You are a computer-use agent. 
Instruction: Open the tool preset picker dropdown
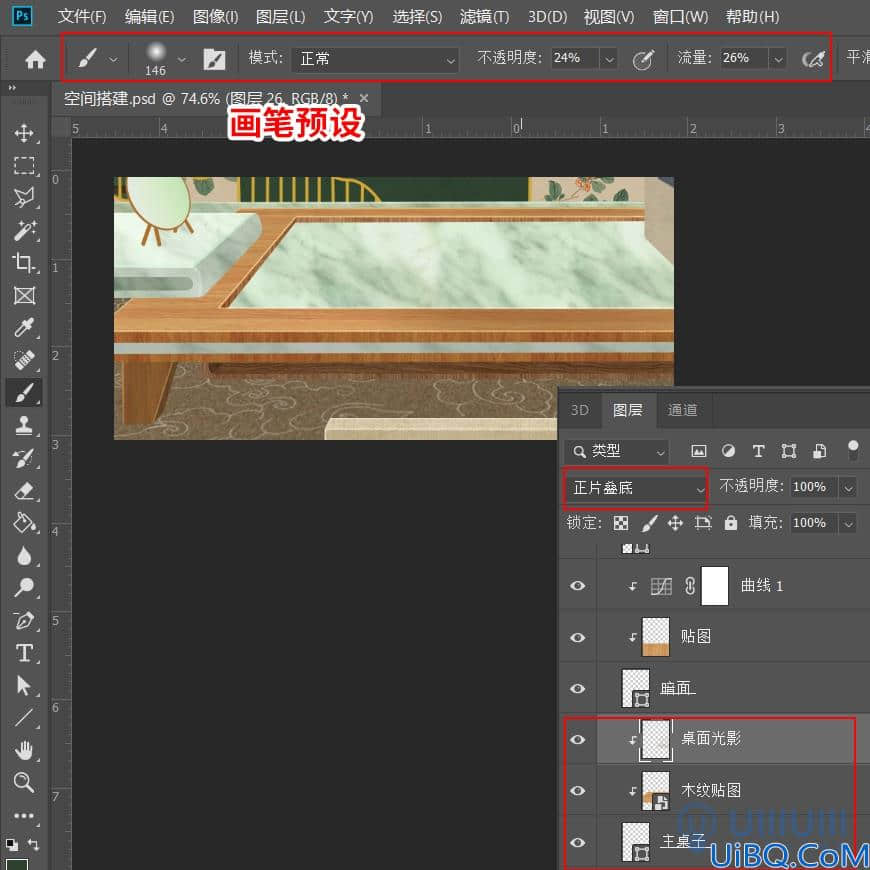pyautogui.click(x=113, y=59)
